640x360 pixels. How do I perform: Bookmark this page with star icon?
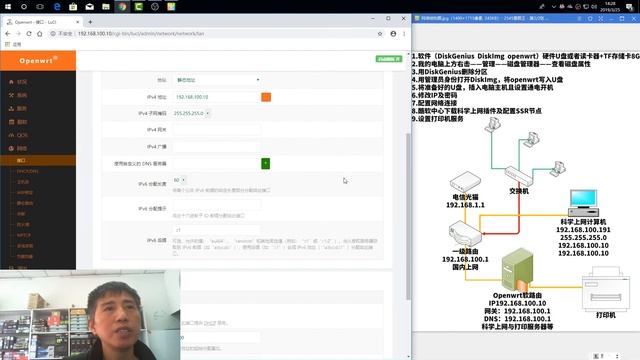click(x=380, y=34)
